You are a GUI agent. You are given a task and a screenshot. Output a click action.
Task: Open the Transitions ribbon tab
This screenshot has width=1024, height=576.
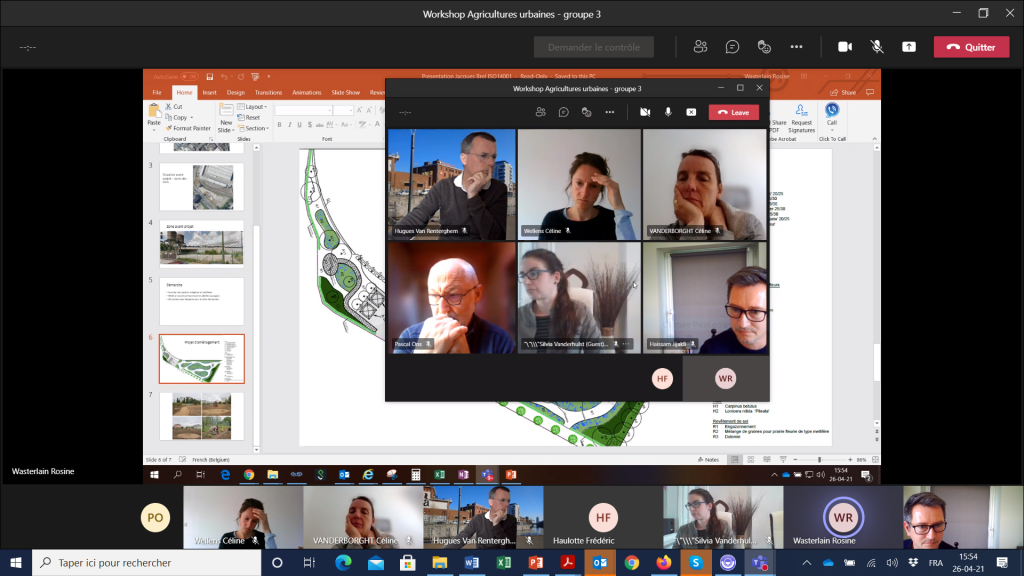click(x=268, y=93)
